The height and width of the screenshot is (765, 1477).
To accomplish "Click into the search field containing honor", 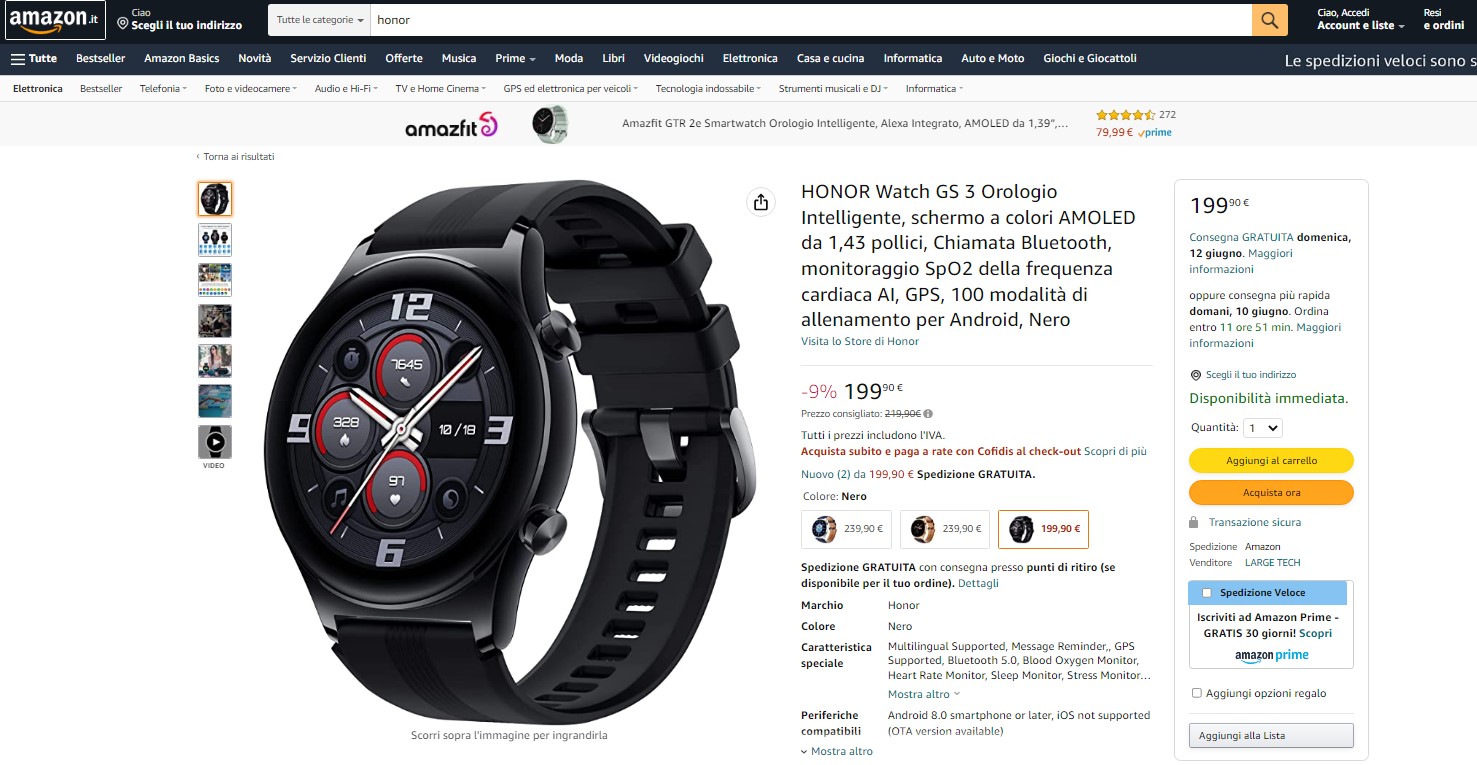I will (811, 20).
